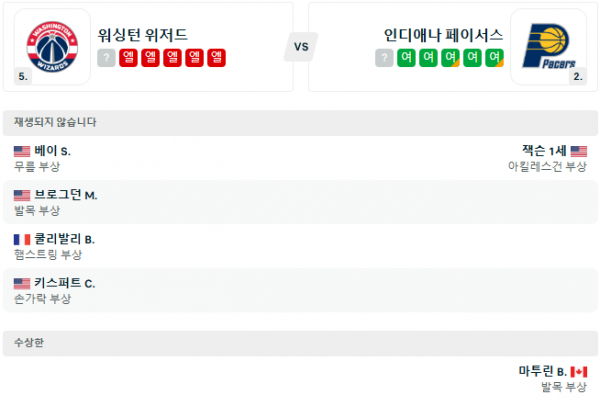View 마투린 B. player details
Image resolution: width=600 pixels, height=406 pixels.
(542, 371)
